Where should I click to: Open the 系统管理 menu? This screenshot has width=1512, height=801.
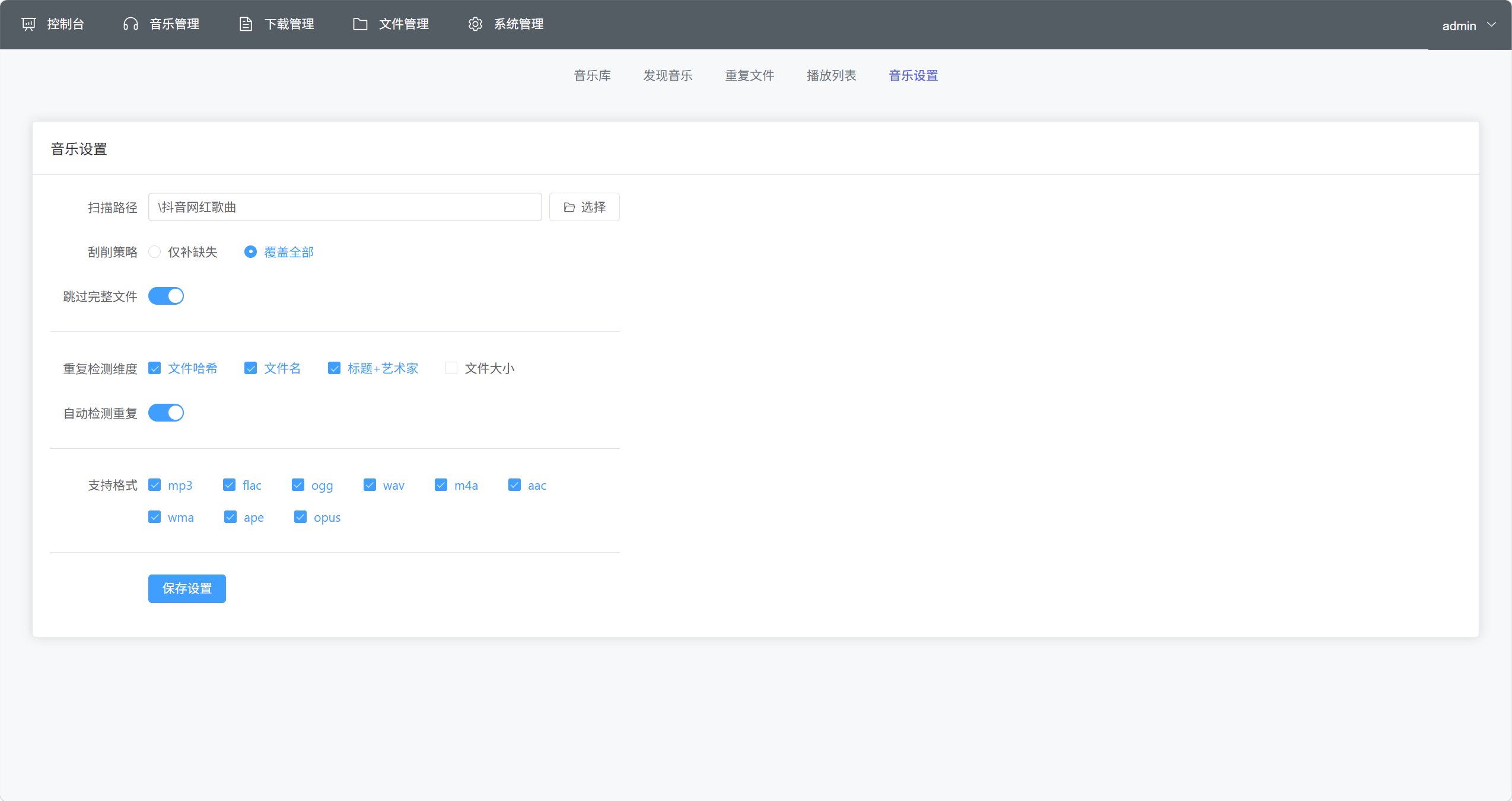[x=506, y=24]
